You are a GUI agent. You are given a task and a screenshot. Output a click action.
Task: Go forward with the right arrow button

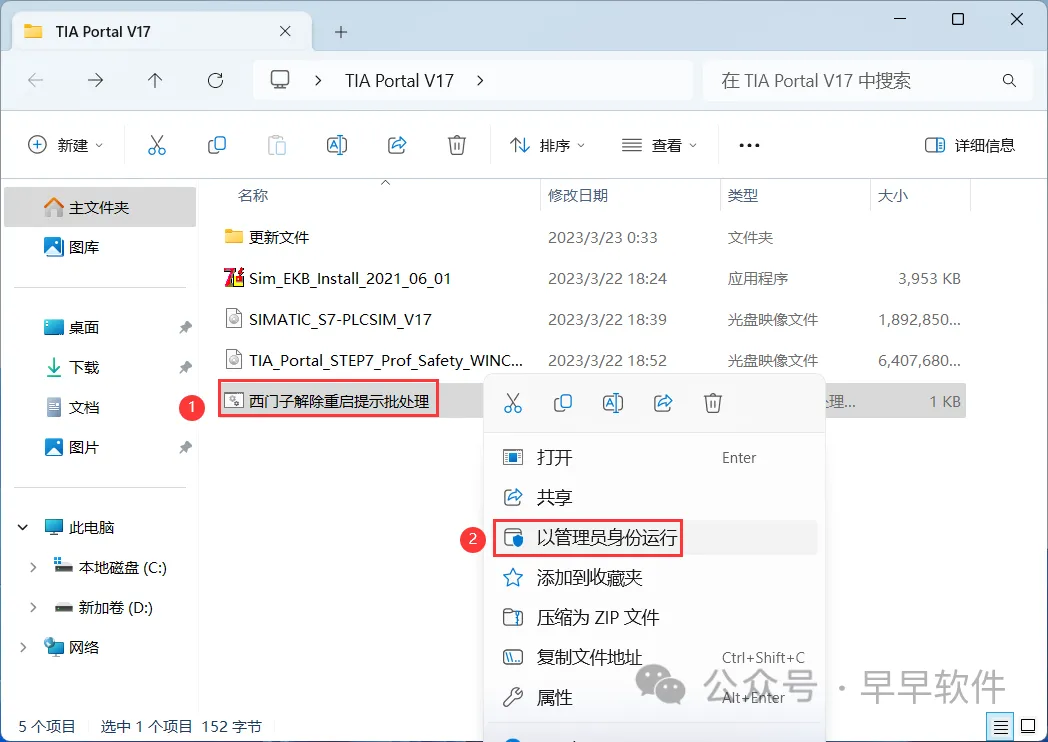(96, 81)
